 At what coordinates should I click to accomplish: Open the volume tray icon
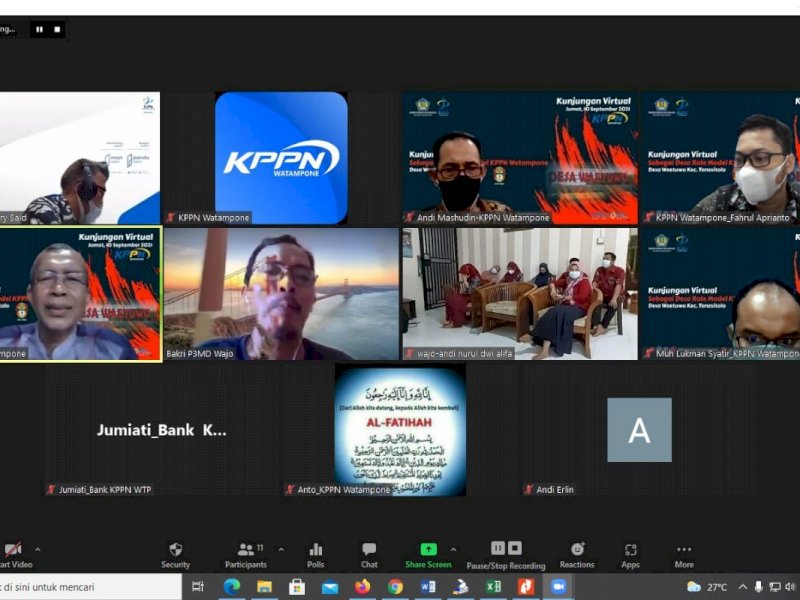(790, 587)
